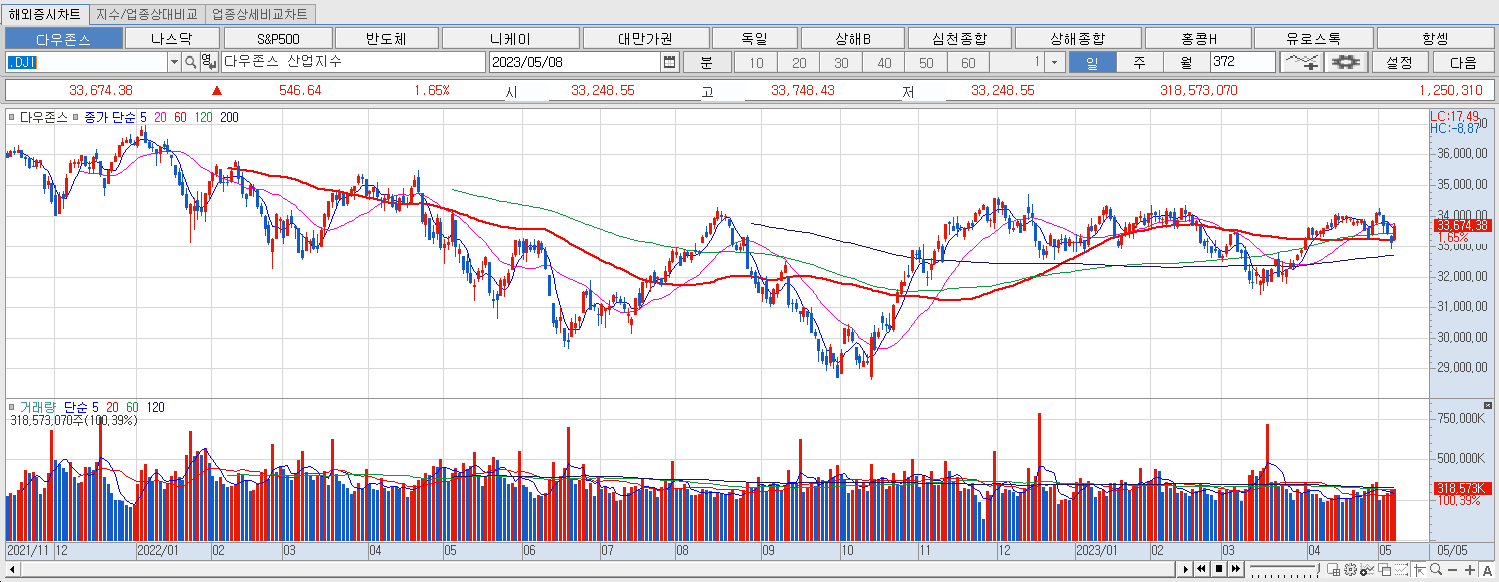Open the .DJI symbol dropdown arrow
Viewport: 1499px width, 582px height.
(174, 61)
